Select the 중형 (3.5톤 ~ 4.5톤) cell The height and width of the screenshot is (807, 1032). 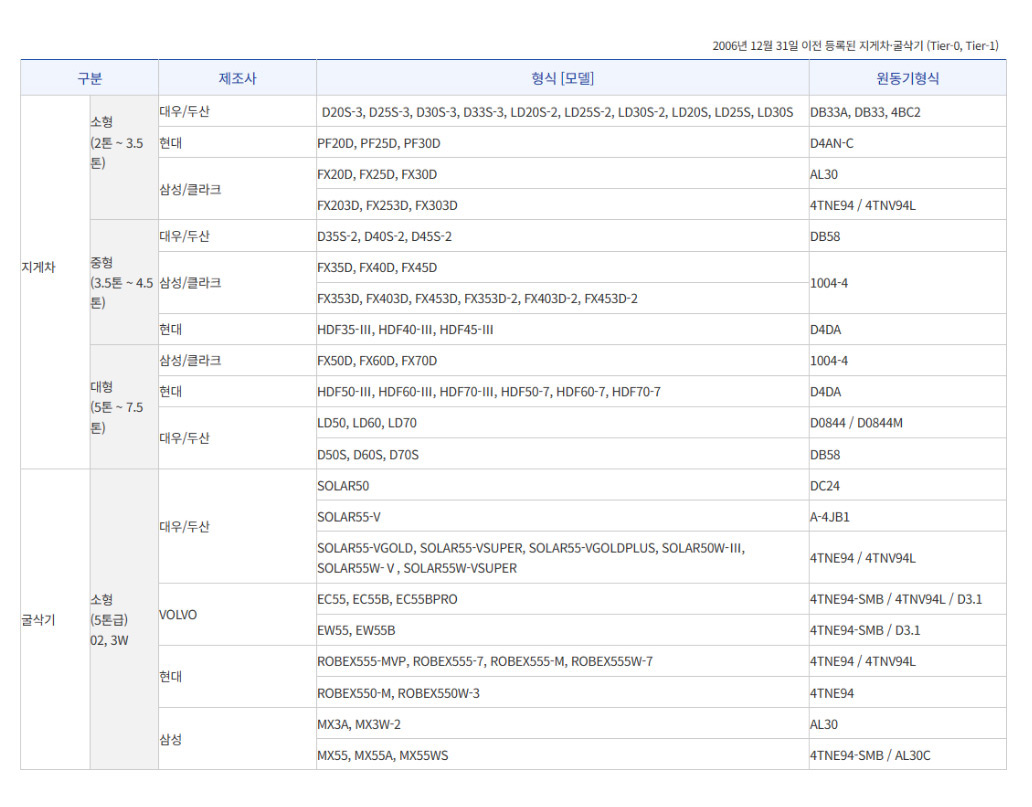pos(124,282)
